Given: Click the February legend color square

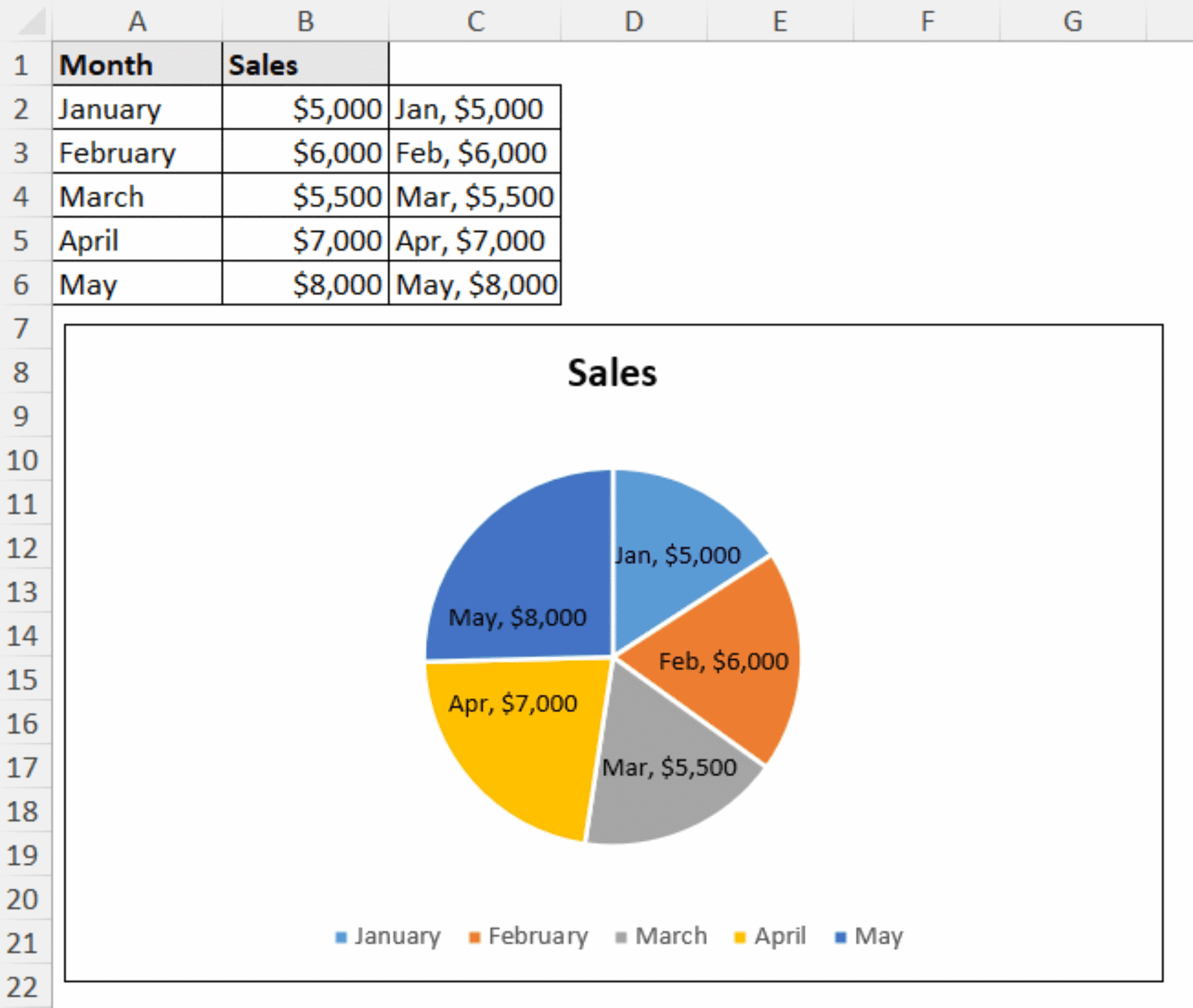Looking at the screenshot, I should coord(475,936).
